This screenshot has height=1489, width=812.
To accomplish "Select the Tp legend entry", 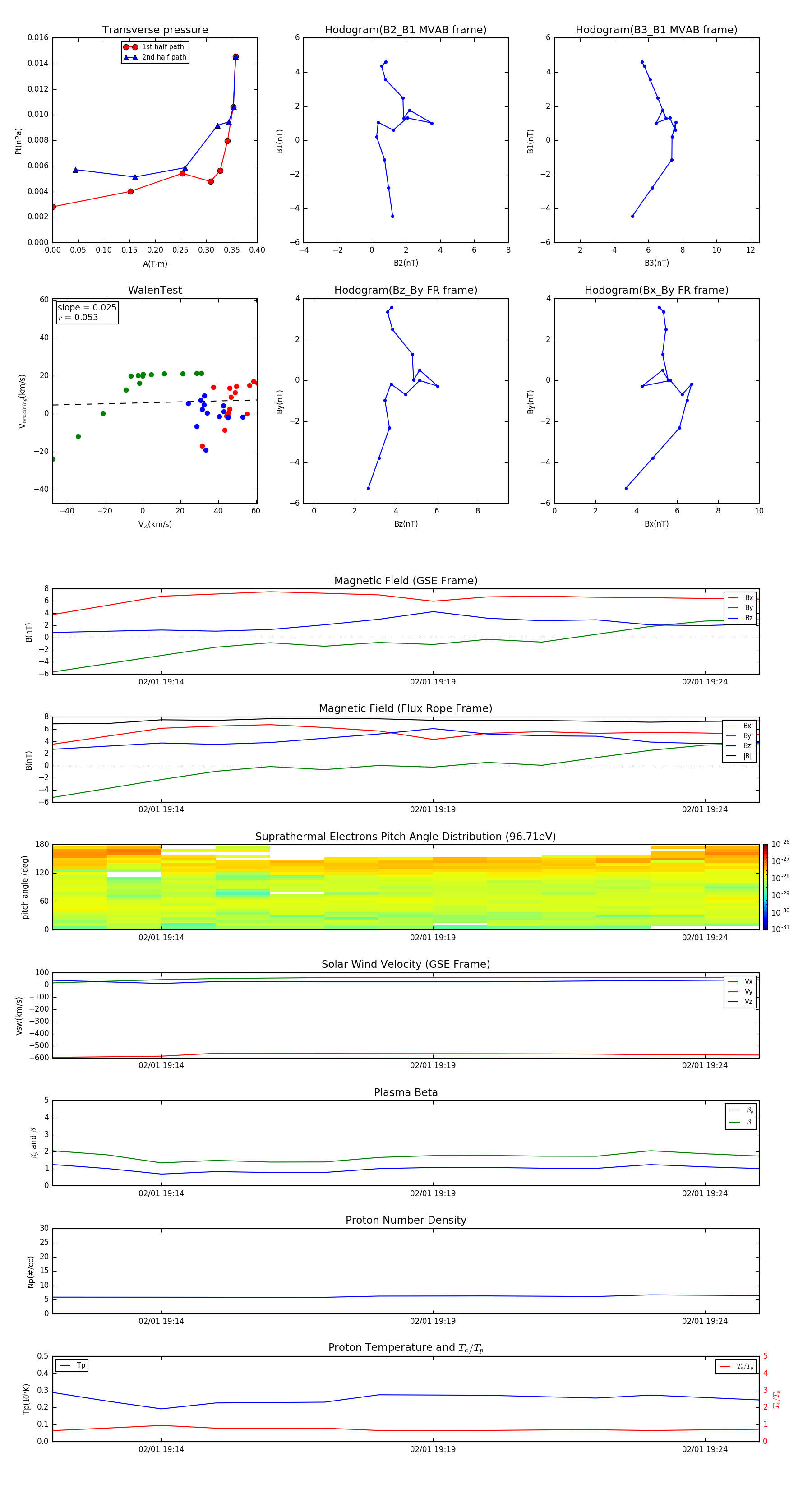I will coord(72,1365).
